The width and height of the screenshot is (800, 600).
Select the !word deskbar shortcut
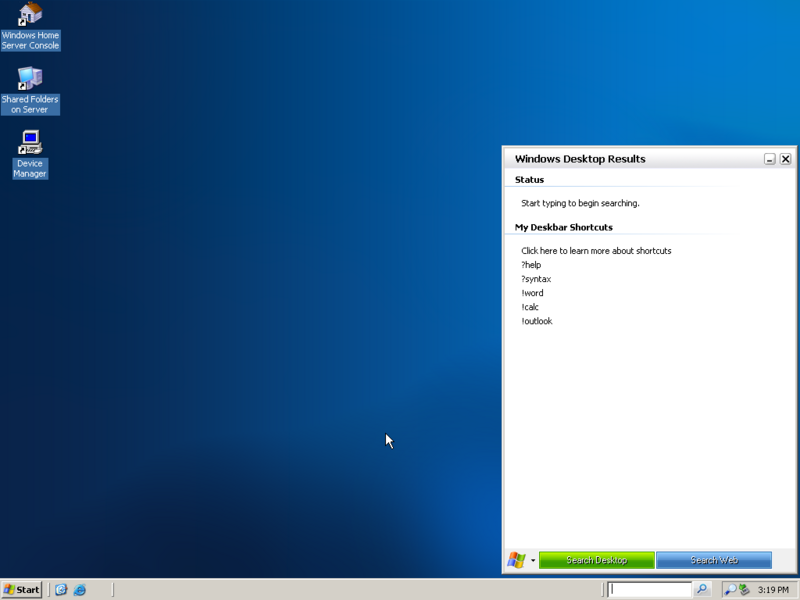(x=532, y=293)
